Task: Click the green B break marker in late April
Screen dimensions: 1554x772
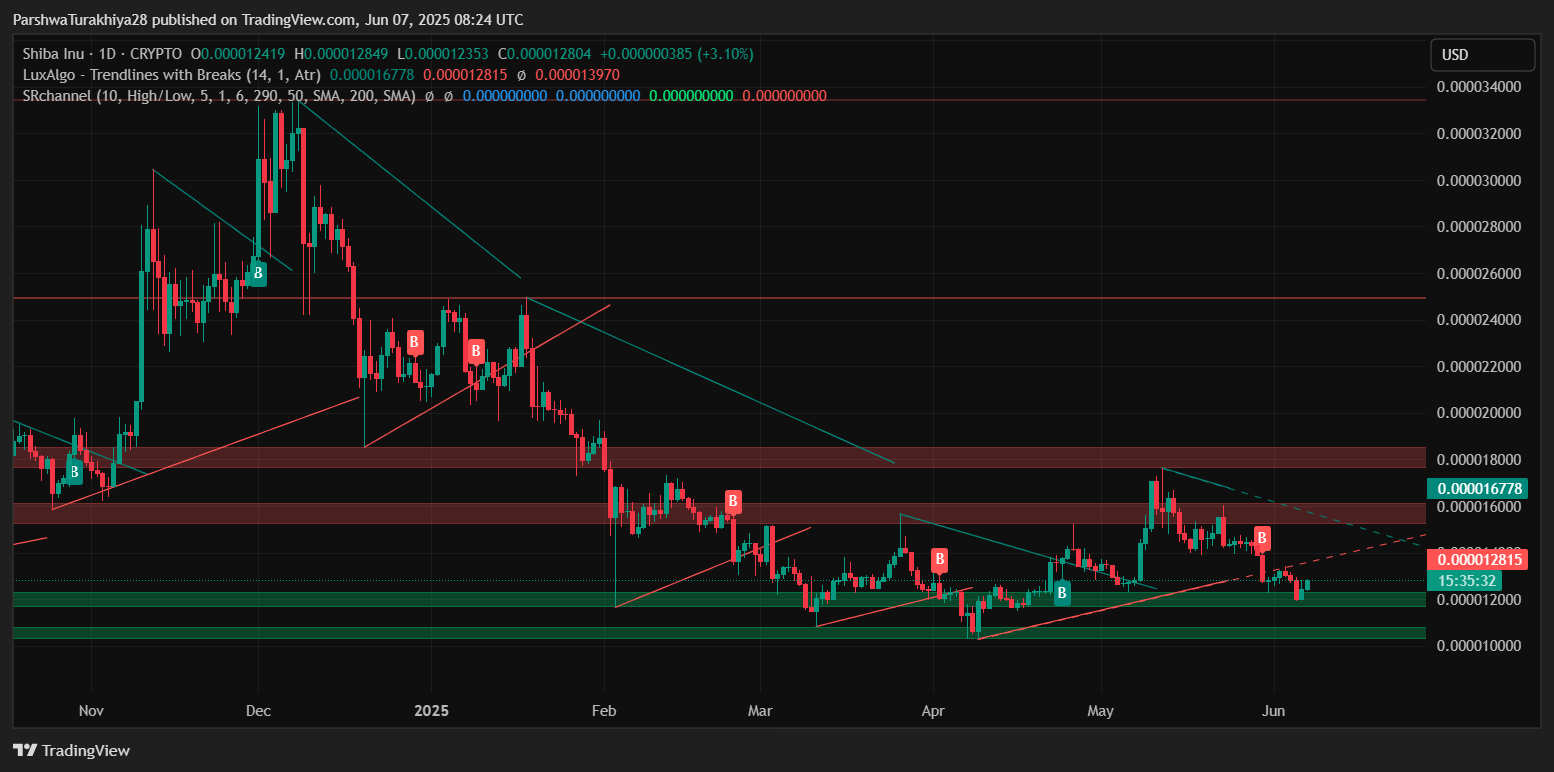Action: [x=1062, y=593]
